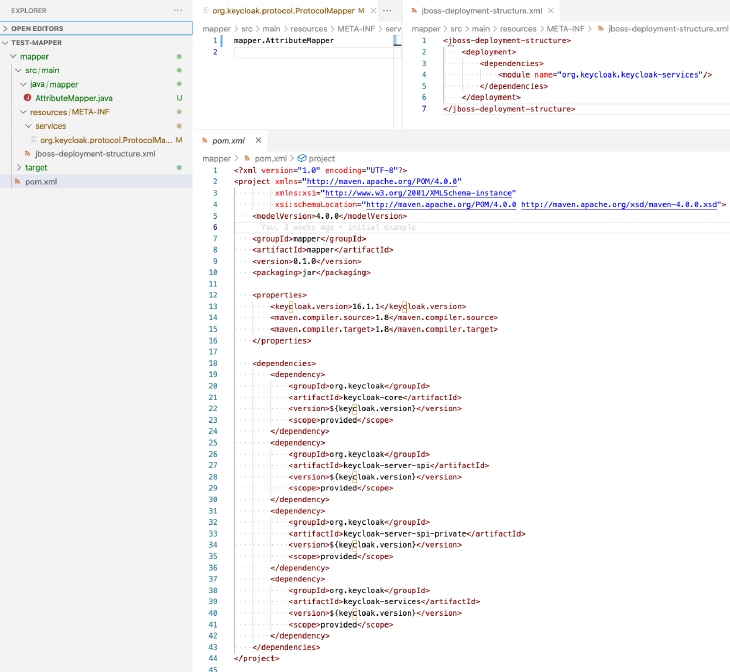Click the Java error icon beside AttributeMapper.java
Screen dimensions: 730x672
(28, 98)
